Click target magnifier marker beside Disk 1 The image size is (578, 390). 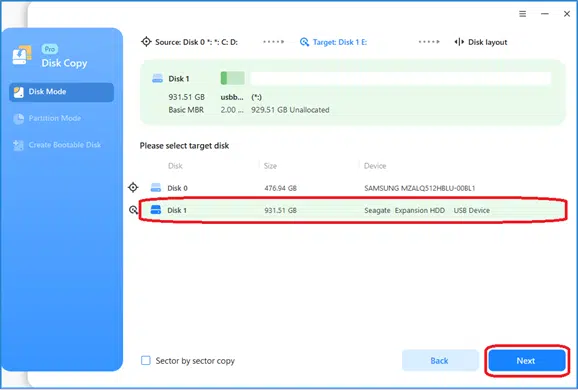pyautogui.click(x=133, y=210)
